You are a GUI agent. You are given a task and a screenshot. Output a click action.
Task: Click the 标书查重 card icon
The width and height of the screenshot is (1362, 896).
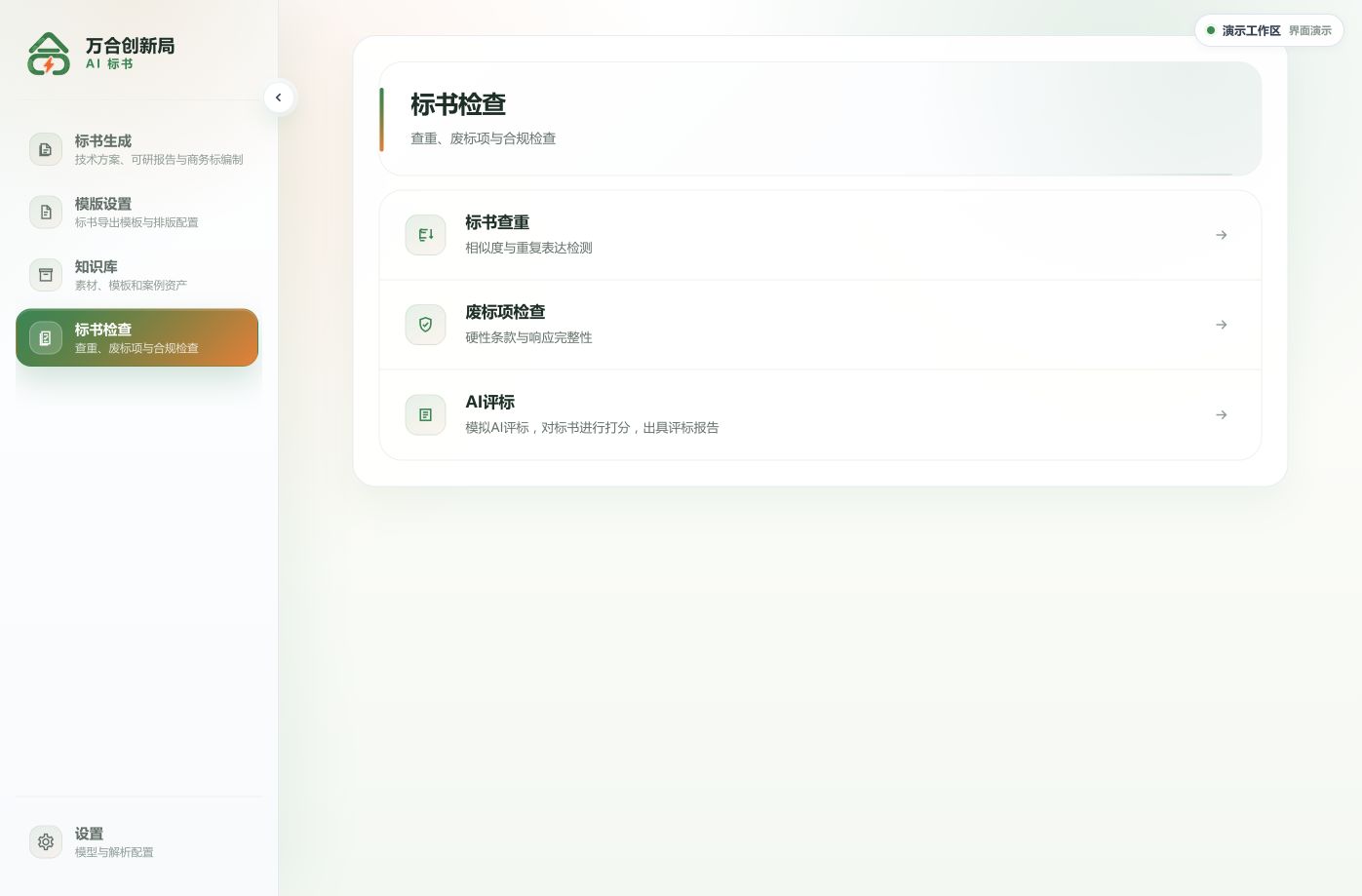[425, 235]
